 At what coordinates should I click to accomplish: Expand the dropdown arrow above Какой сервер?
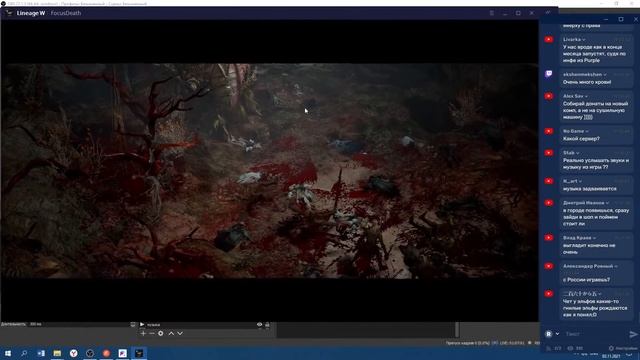point(587,131)
